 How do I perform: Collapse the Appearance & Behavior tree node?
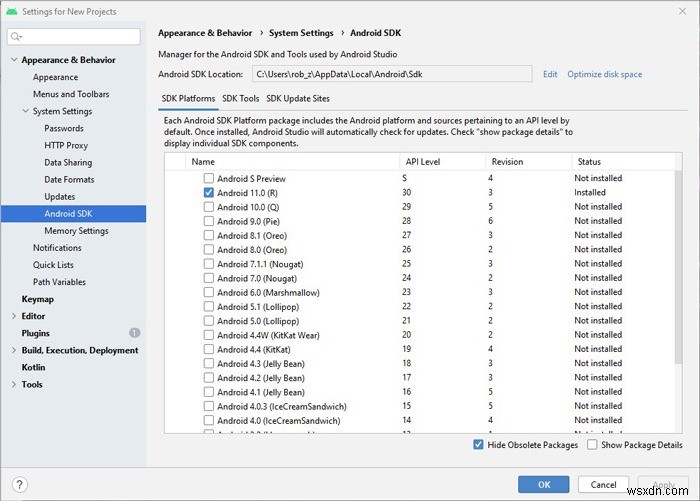pos(14,59)
